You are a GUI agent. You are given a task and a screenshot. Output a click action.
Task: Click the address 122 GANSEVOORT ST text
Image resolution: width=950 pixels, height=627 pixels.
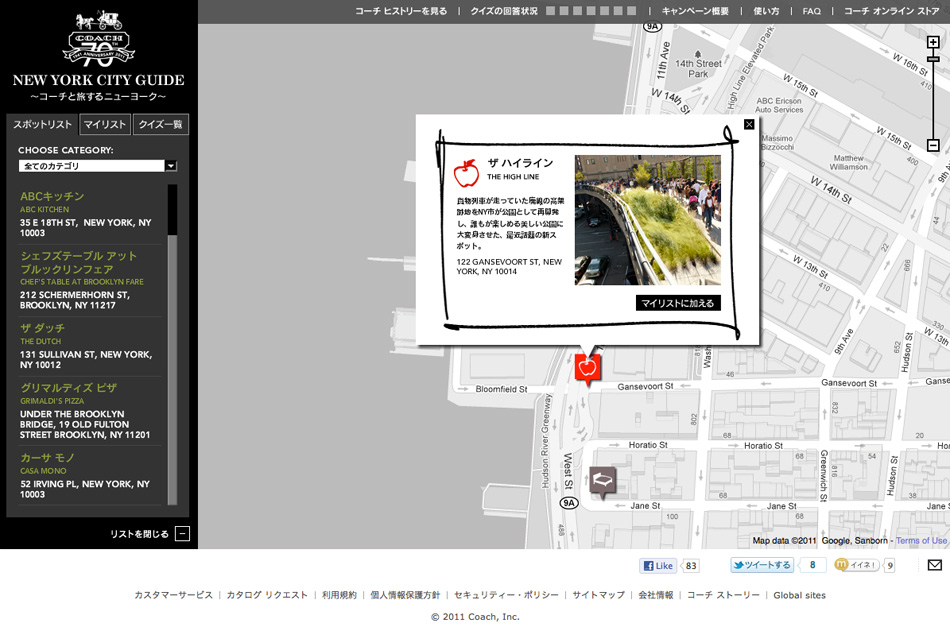(x=510, y=267)
